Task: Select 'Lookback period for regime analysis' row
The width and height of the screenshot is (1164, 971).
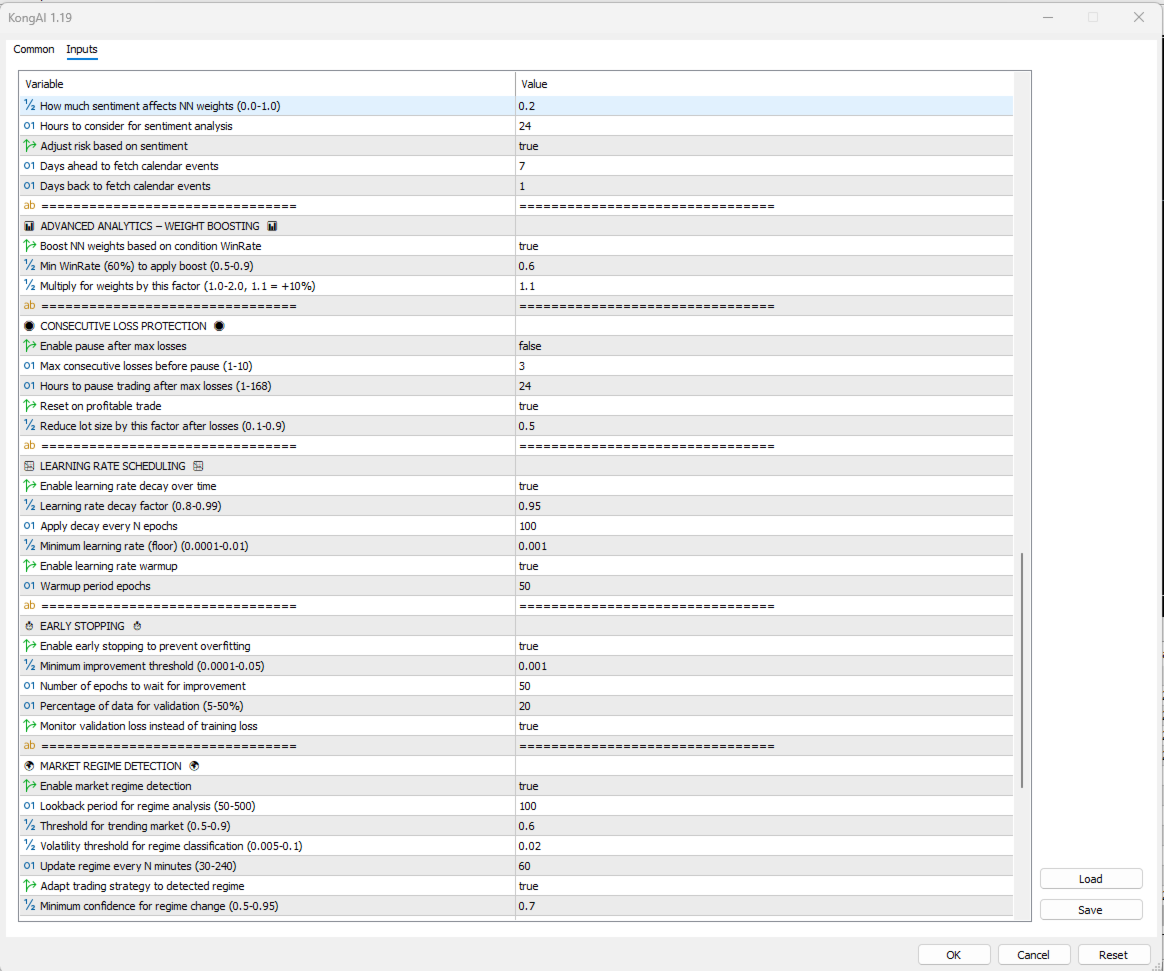Action: click(517, 806)
